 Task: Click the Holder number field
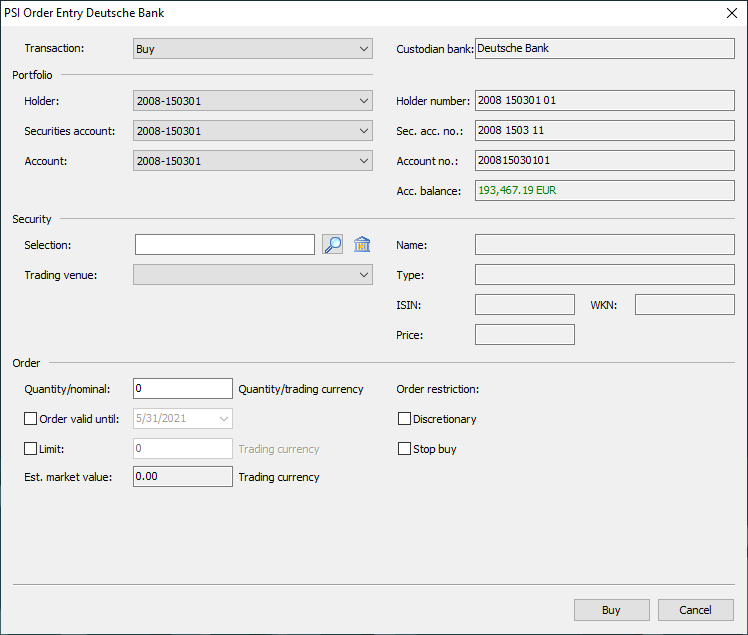tap(604, 101)
